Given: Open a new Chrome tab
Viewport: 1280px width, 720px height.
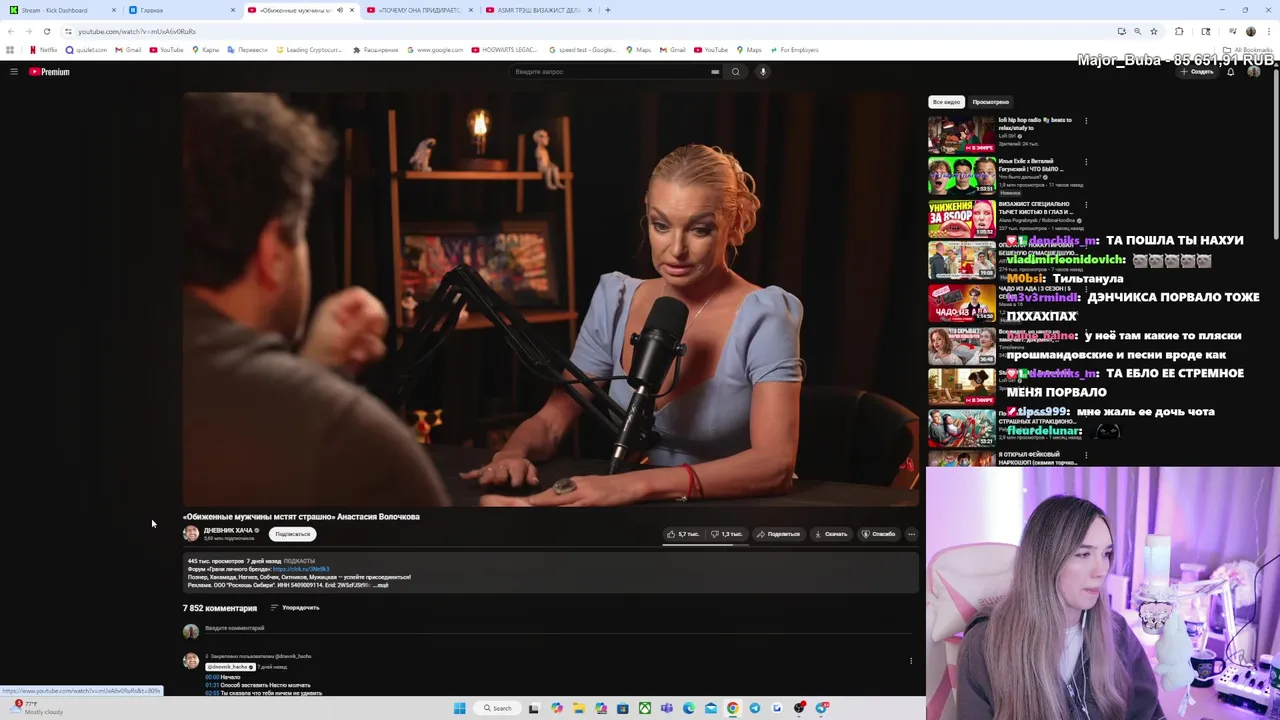Looking at the screenshot, I should [x=608, y=10].
